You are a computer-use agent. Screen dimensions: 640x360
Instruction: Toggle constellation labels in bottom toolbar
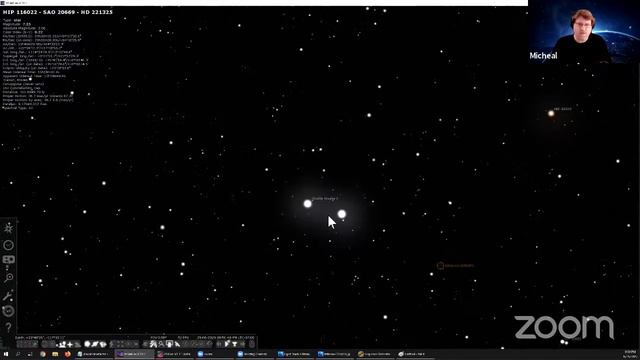pyautogui.click(x=26, y=344)
